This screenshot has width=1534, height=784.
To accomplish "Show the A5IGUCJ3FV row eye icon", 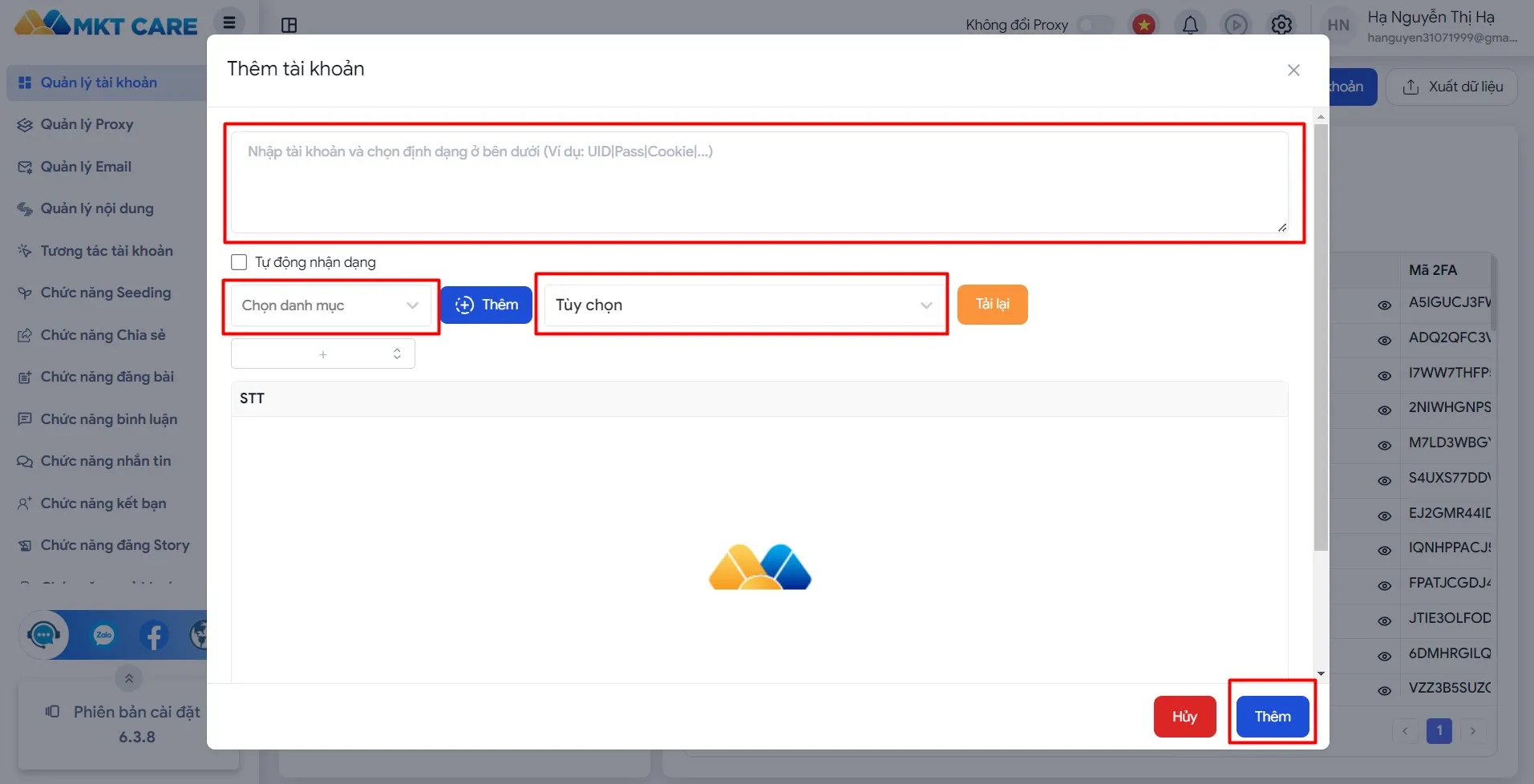I will point(1384,305).
